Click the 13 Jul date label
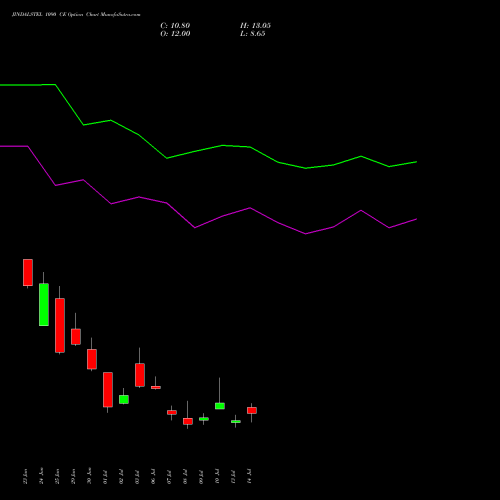The height and width of the screenshot is (500, 500). click(233, 477)
